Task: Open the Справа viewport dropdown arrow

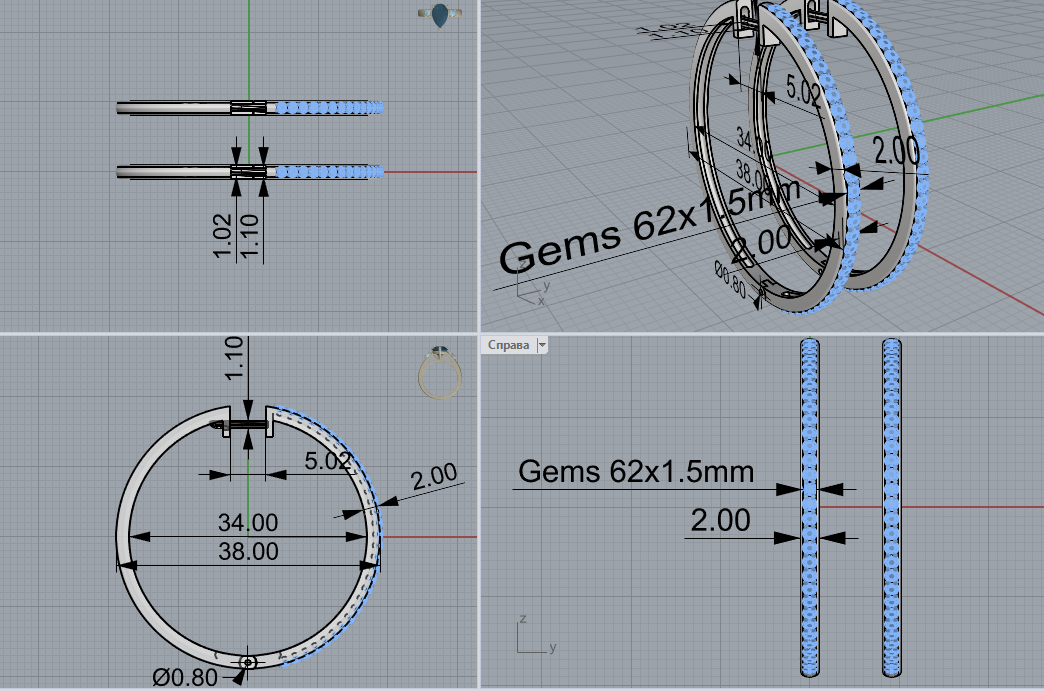Action: tap(542, 345)
